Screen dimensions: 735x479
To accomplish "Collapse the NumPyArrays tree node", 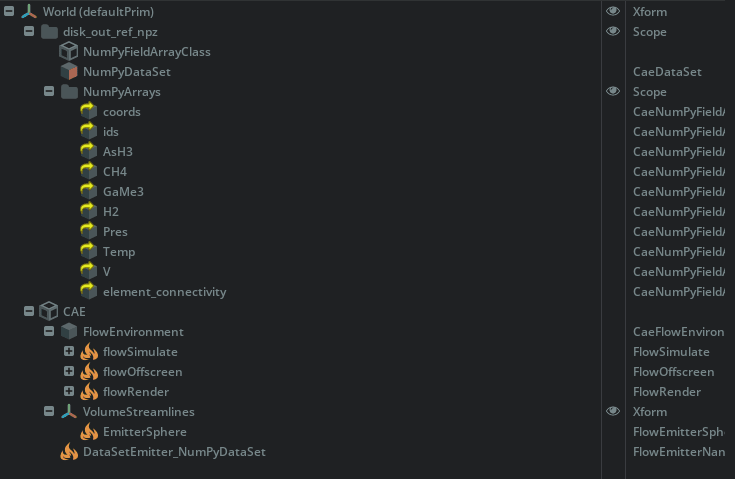I will [x=49, y=92].
